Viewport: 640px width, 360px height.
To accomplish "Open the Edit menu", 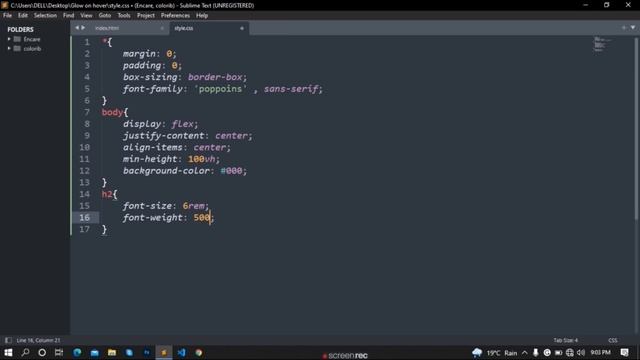I will [x=22, y=16].
